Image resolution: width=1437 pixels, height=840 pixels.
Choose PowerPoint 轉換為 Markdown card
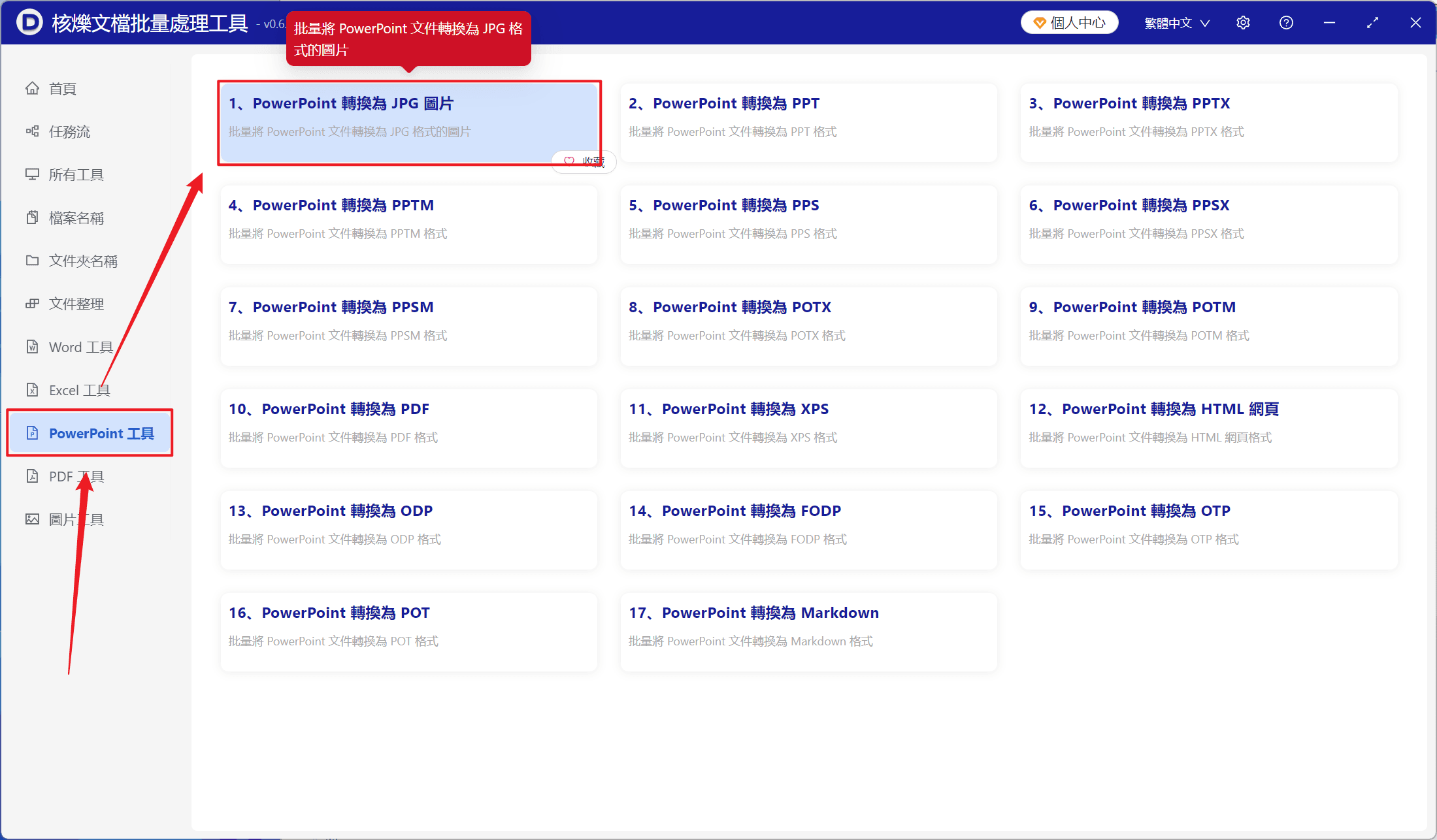[x=809, y=632]
